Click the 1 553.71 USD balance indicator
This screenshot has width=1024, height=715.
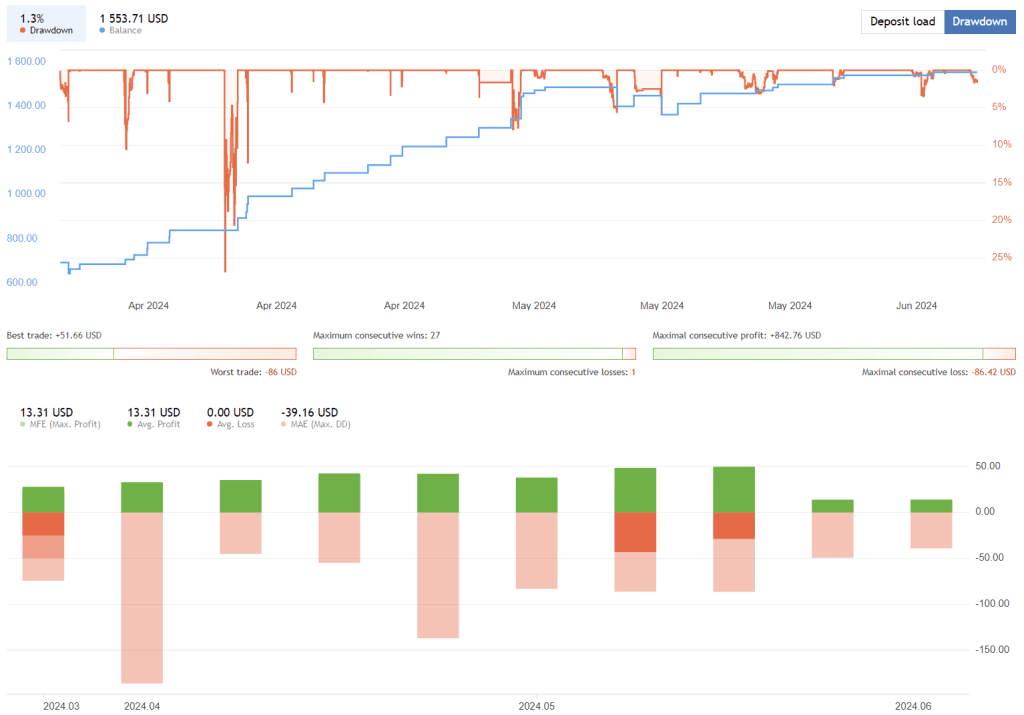(133, 17)
